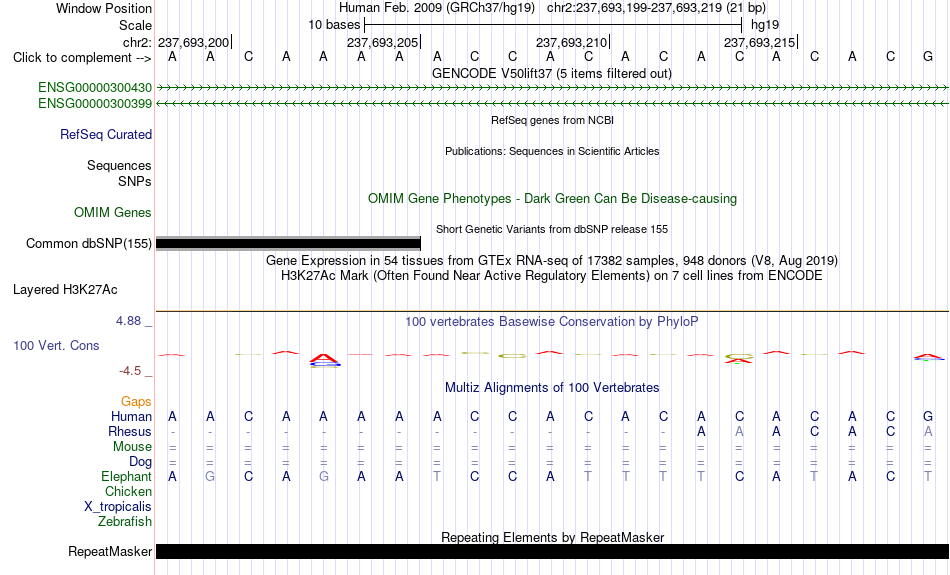
Task: Click the 'Rhesus' species label
Action: [x=130, y=431]
